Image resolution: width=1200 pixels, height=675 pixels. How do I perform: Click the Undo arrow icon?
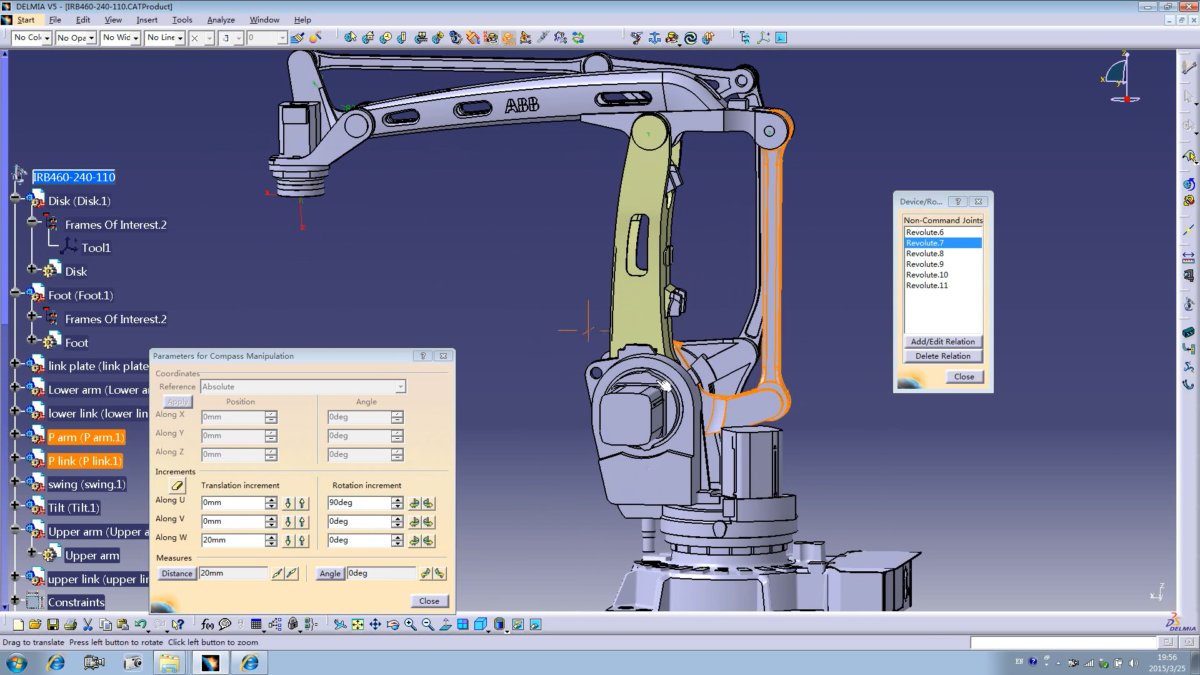140,624
